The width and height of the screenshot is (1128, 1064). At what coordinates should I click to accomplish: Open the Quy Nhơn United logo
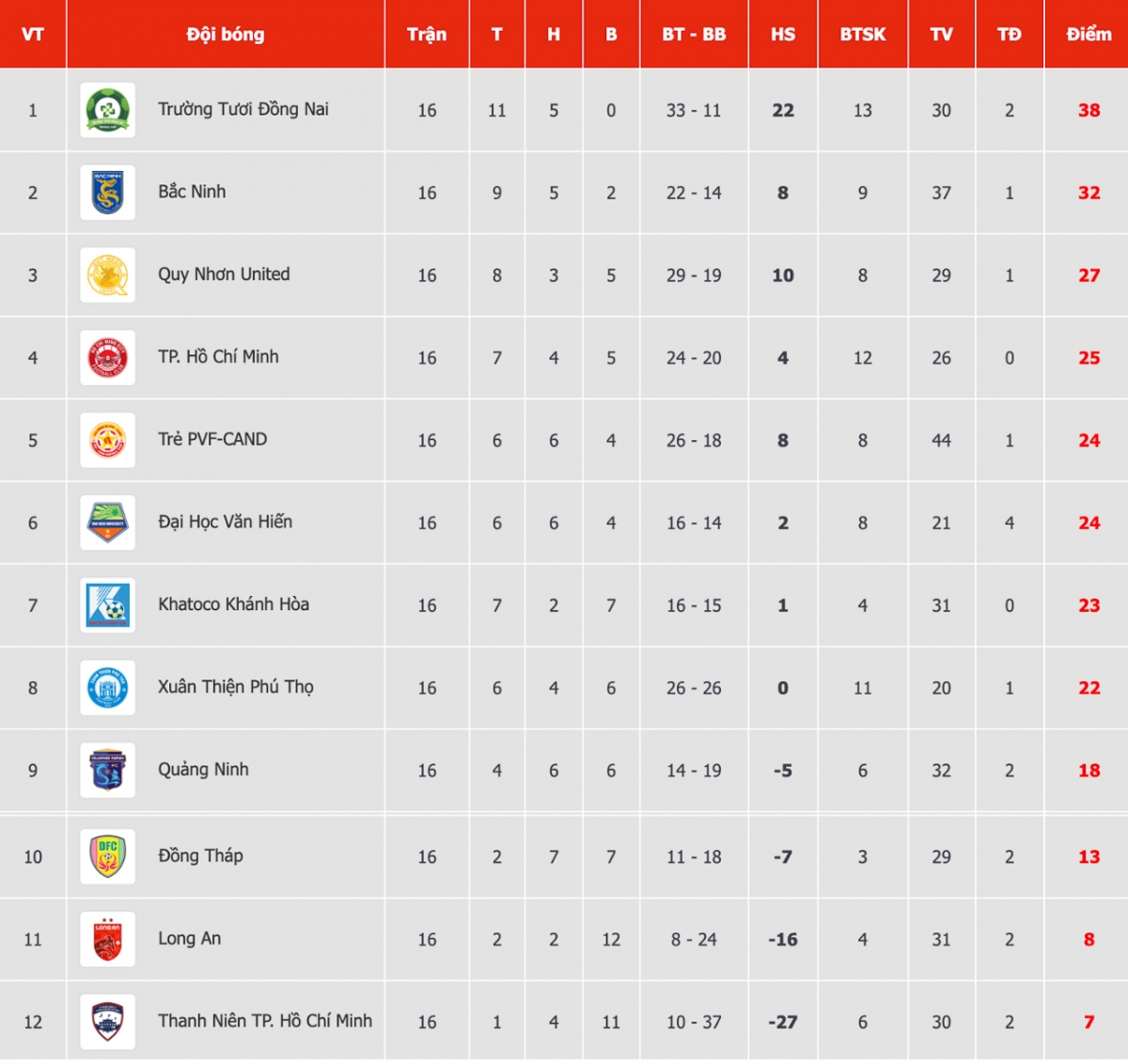pos(108,275)
